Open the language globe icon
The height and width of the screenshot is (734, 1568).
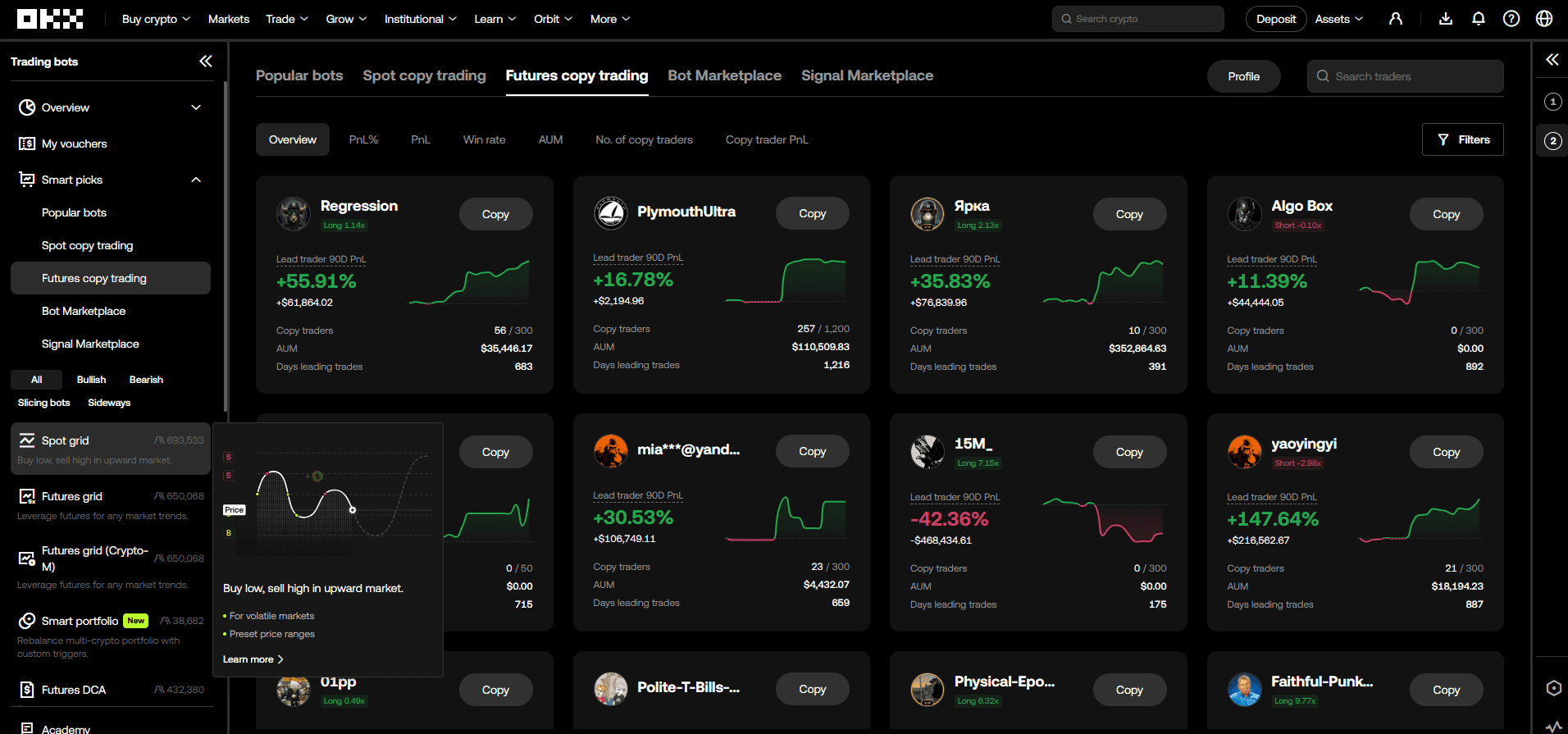click(1544, 19)
